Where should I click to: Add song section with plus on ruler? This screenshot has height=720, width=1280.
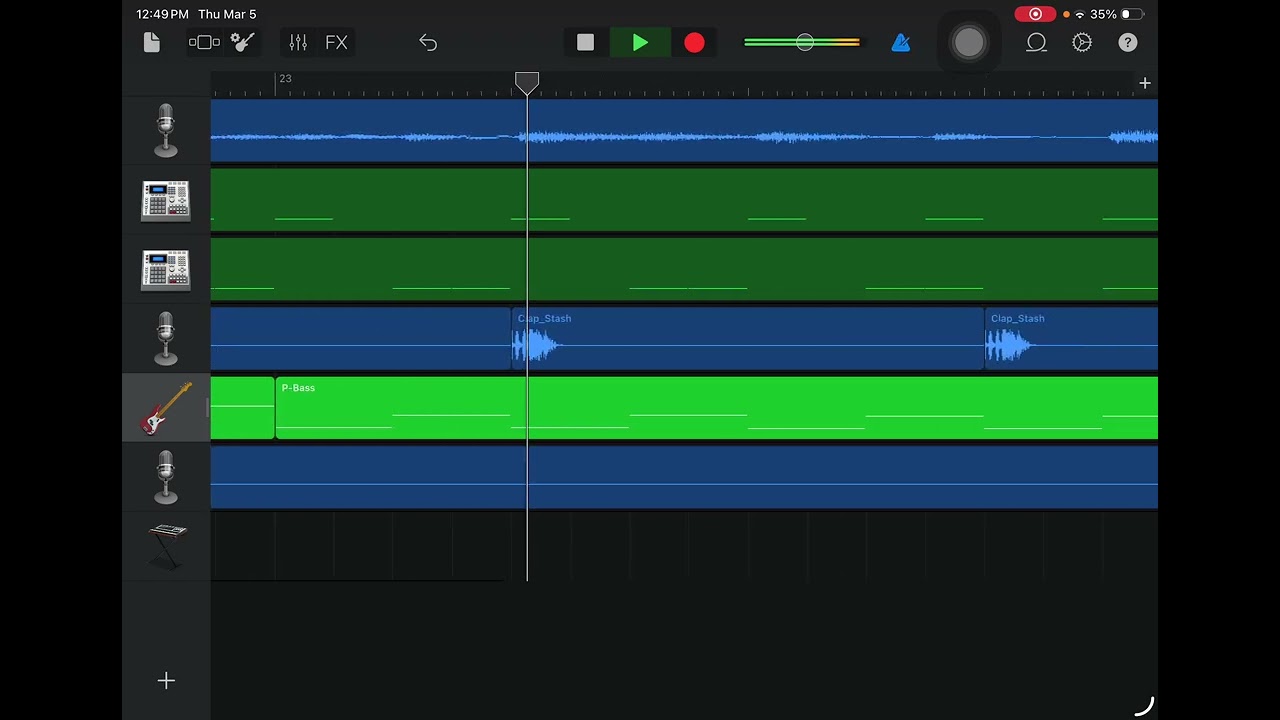pos(1145,83)
